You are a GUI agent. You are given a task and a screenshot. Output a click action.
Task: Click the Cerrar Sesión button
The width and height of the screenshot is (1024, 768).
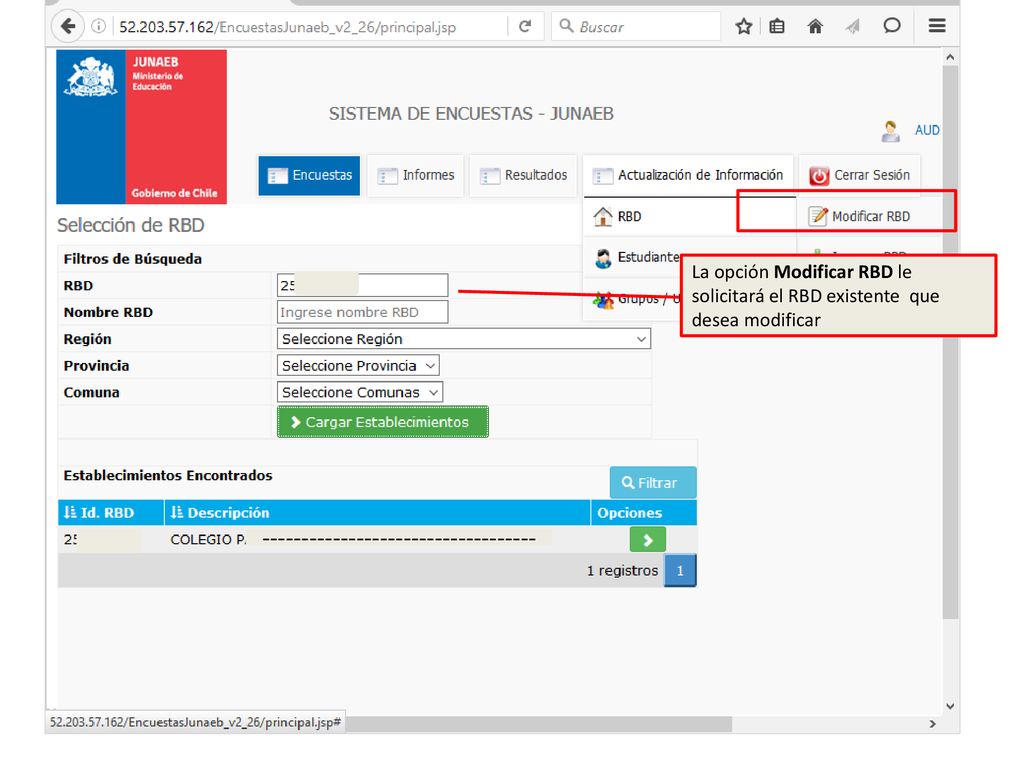click(x=859, y=176)
